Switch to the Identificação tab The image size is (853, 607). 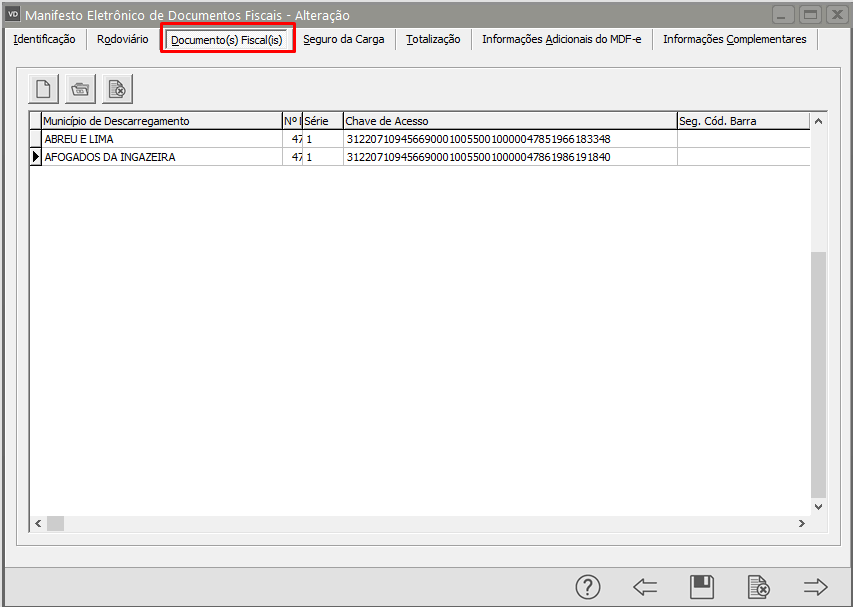[x=45, y=39]
